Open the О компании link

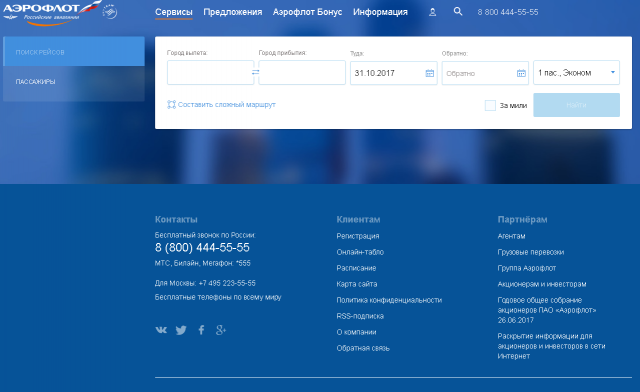pyautogui.click(x=356, y=332)
